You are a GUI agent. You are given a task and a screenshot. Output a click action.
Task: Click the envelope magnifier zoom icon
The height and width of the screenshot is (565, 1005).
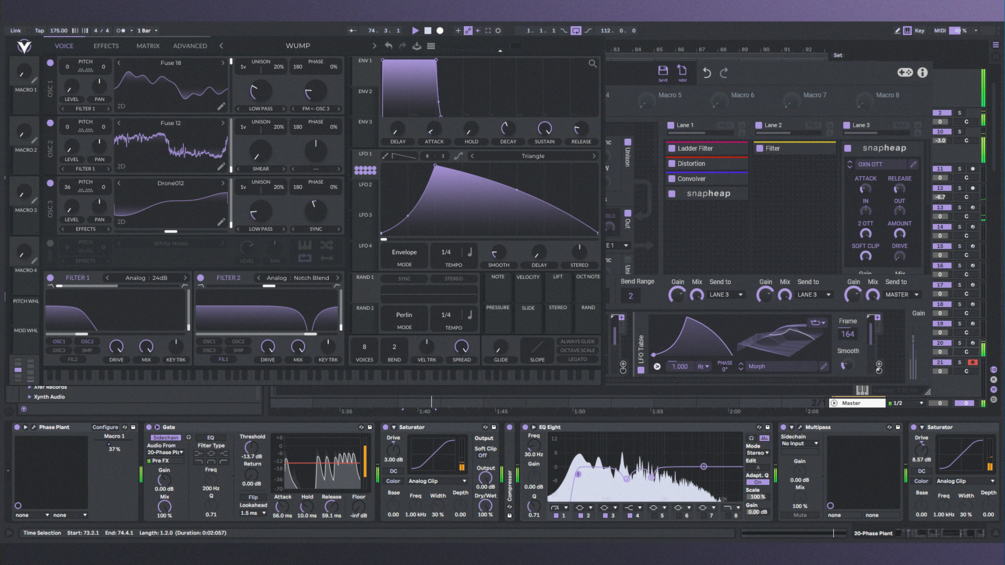point(592,63)
